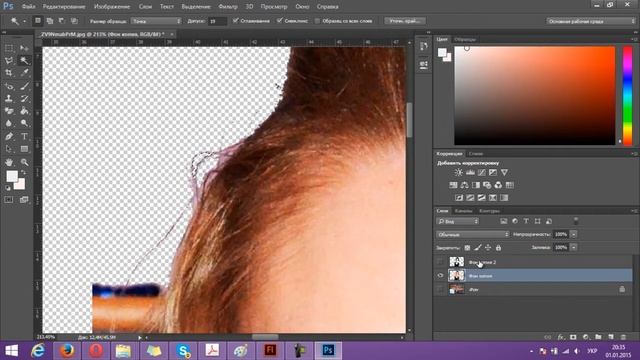This screenshot has height=360, width=640.
Task: Adjust the hue spectrum slider
Action: coord(627,96)
